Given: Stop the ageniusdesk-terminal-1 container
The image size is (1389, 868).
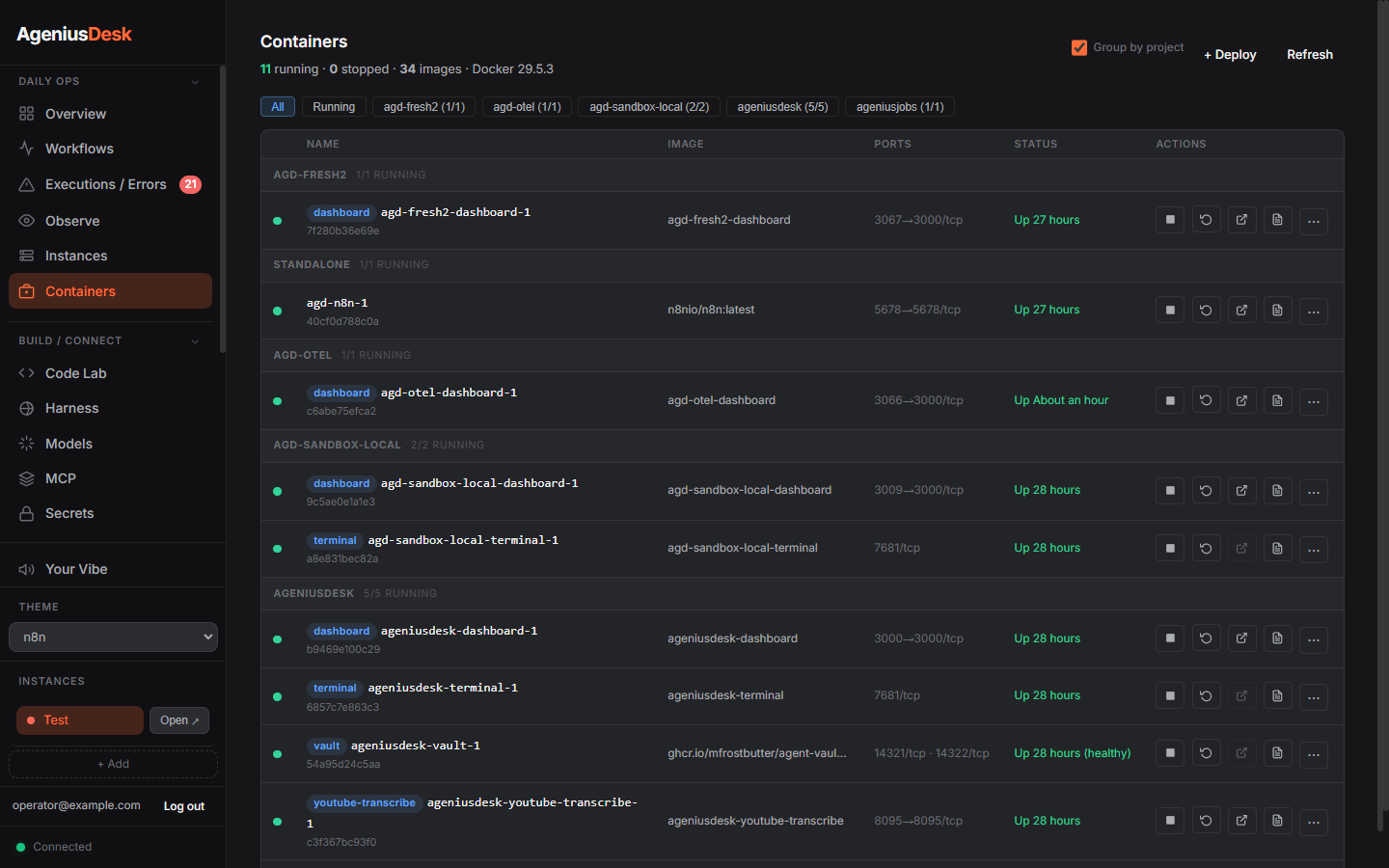Looking at the screenshot, I should (1170, 695).
